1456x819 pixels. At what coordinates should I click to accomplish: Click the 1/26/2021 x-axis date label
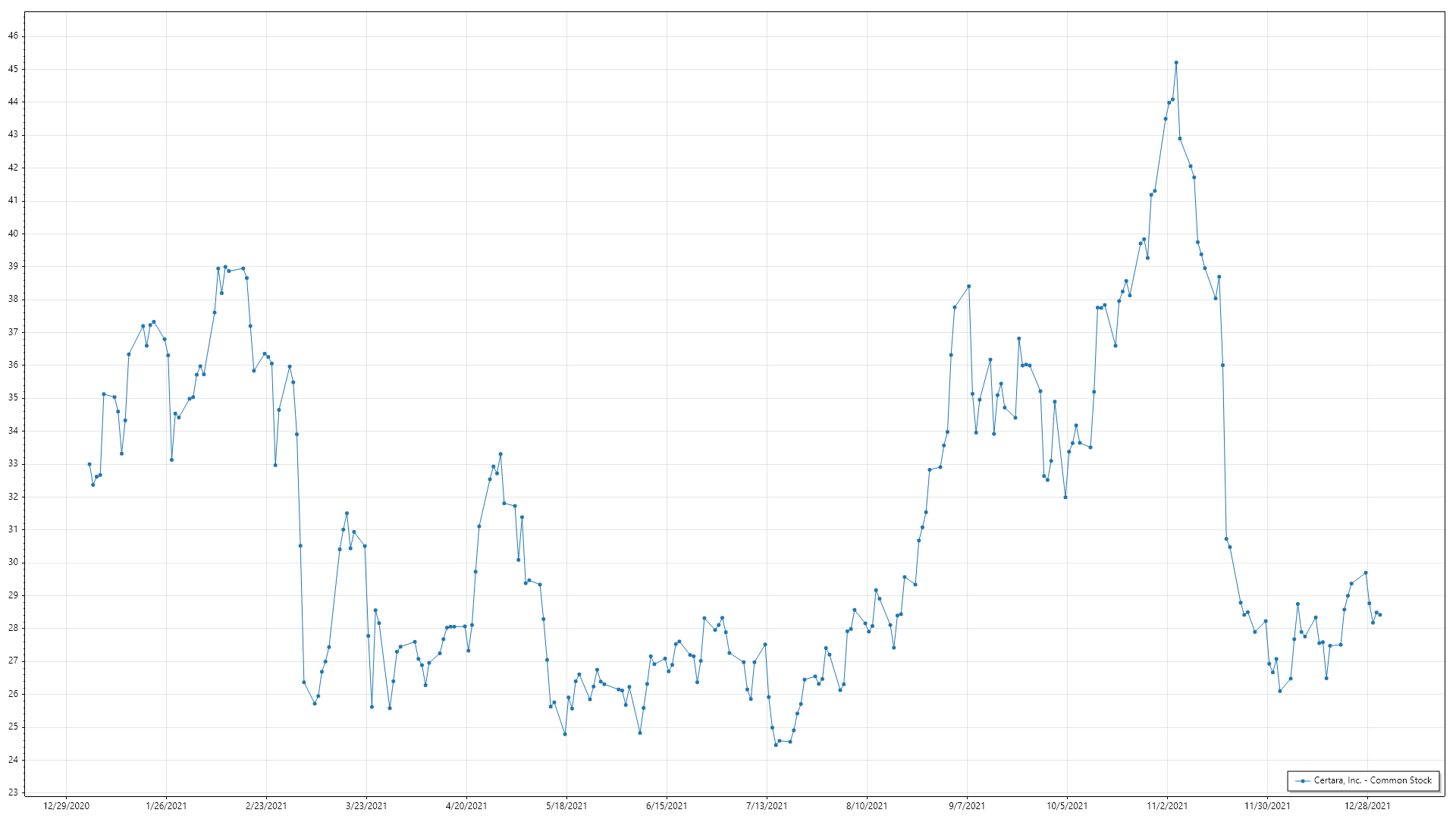(x=166, y=806)
